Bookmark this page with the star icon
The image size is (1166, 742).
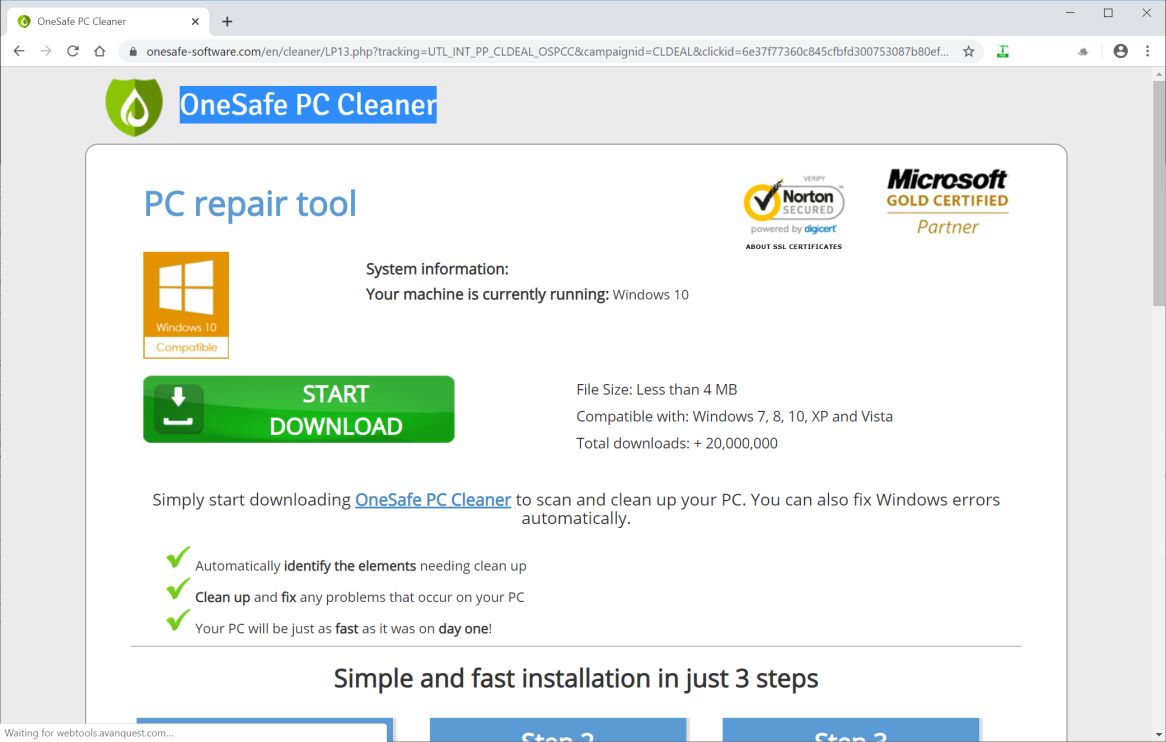(968, 51)
